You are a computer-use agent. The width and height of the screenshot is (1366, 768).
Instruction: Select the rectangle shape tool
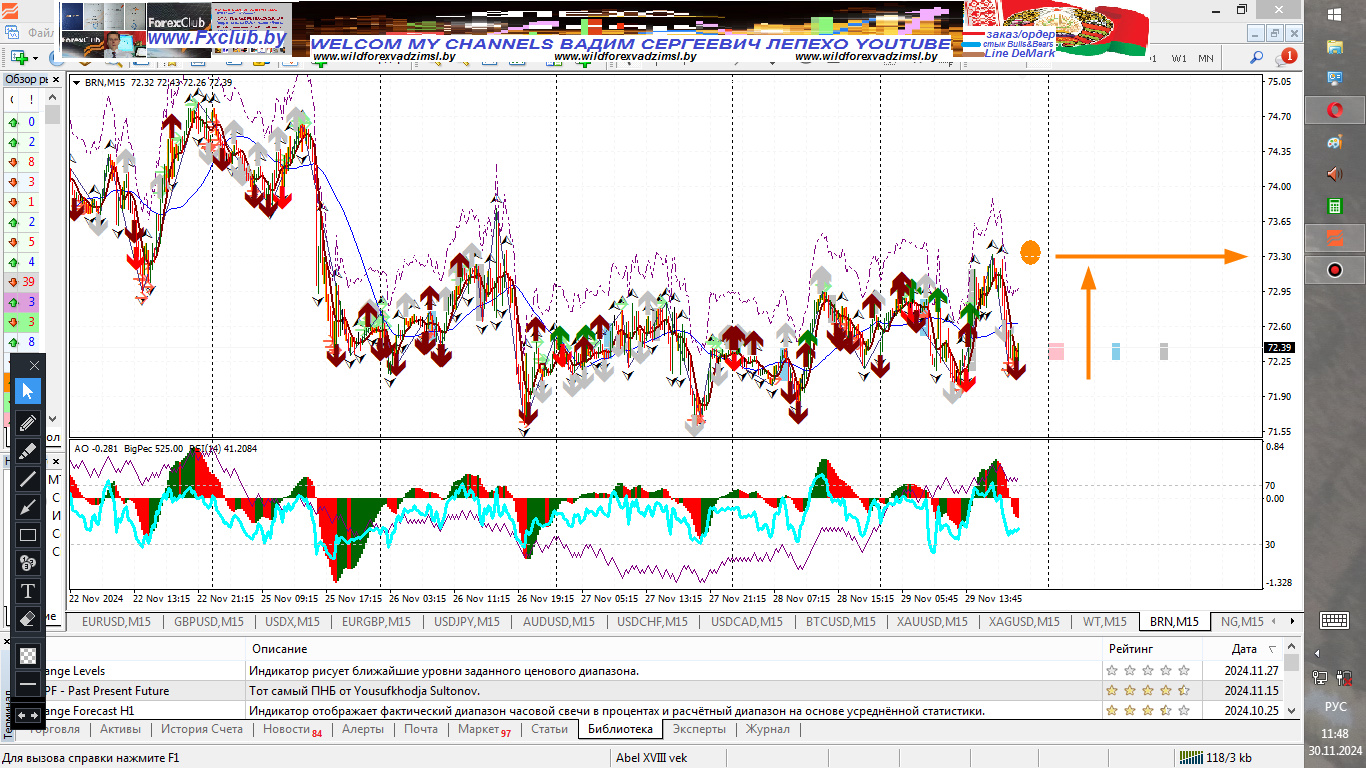[28, 534]
